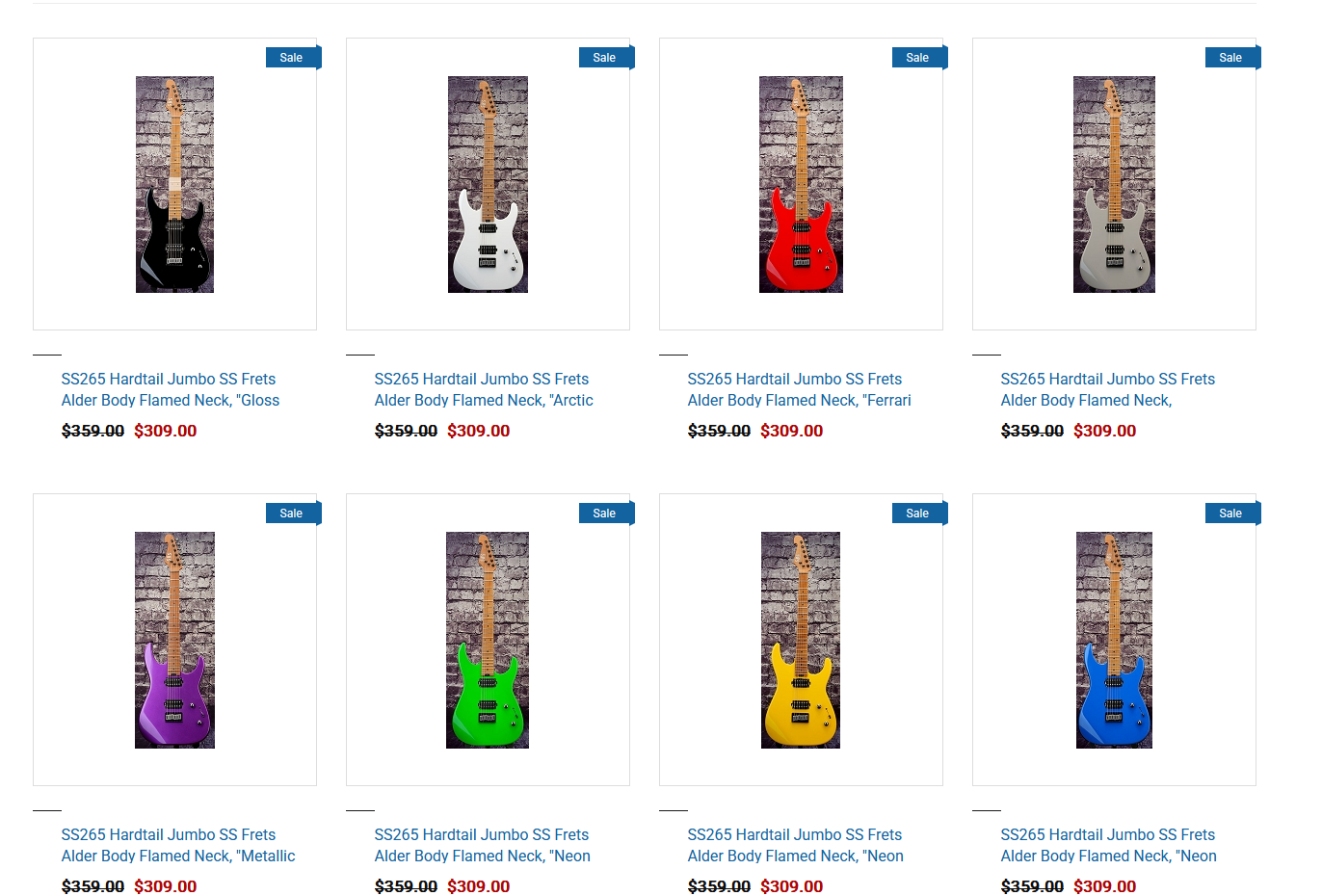Screen dimensions: 1322x896
Task: Click the Sale badge on the white guitar
Action: point(605,58)
